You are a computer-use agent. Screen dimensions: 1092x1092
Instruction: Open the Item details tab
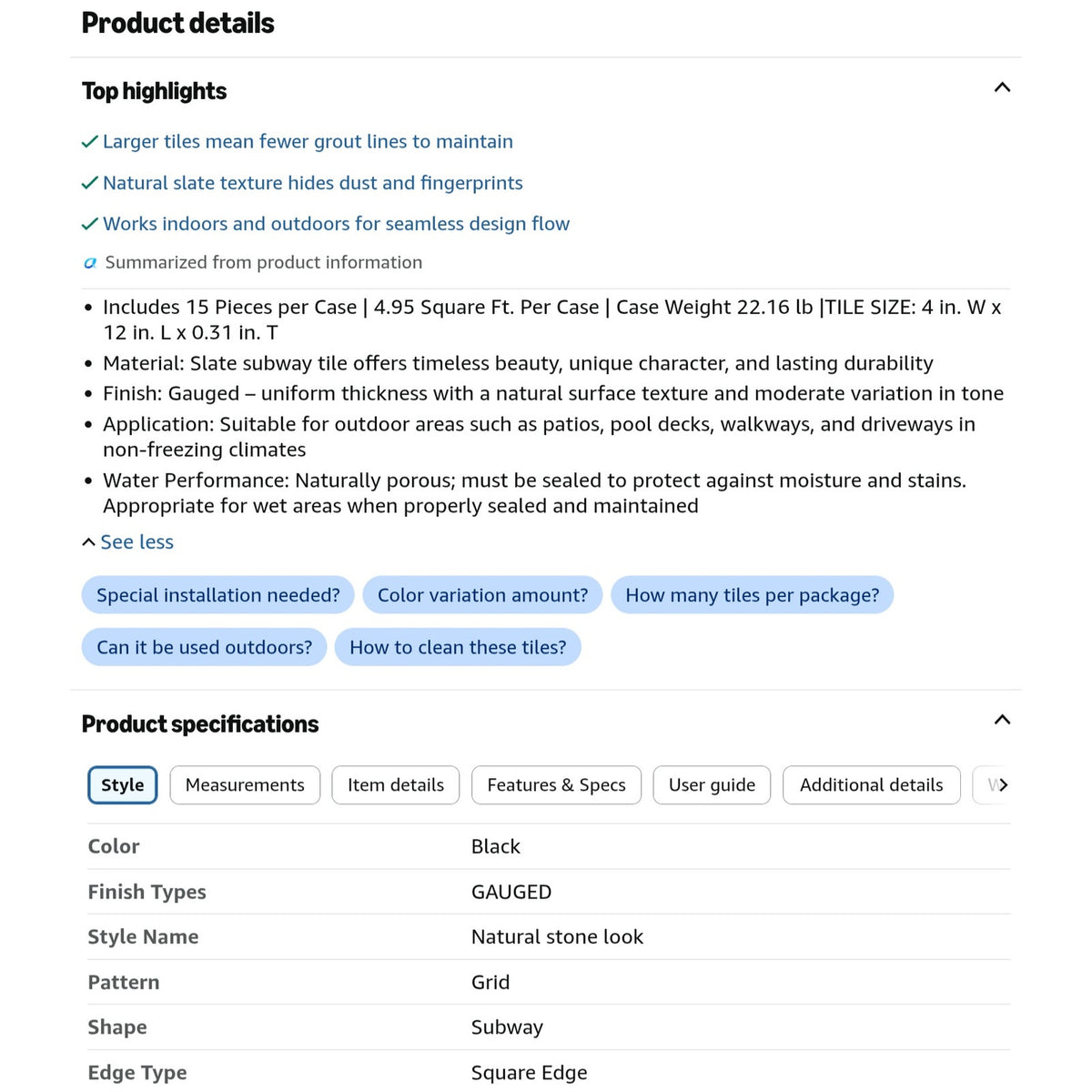(x=396, y=785)
